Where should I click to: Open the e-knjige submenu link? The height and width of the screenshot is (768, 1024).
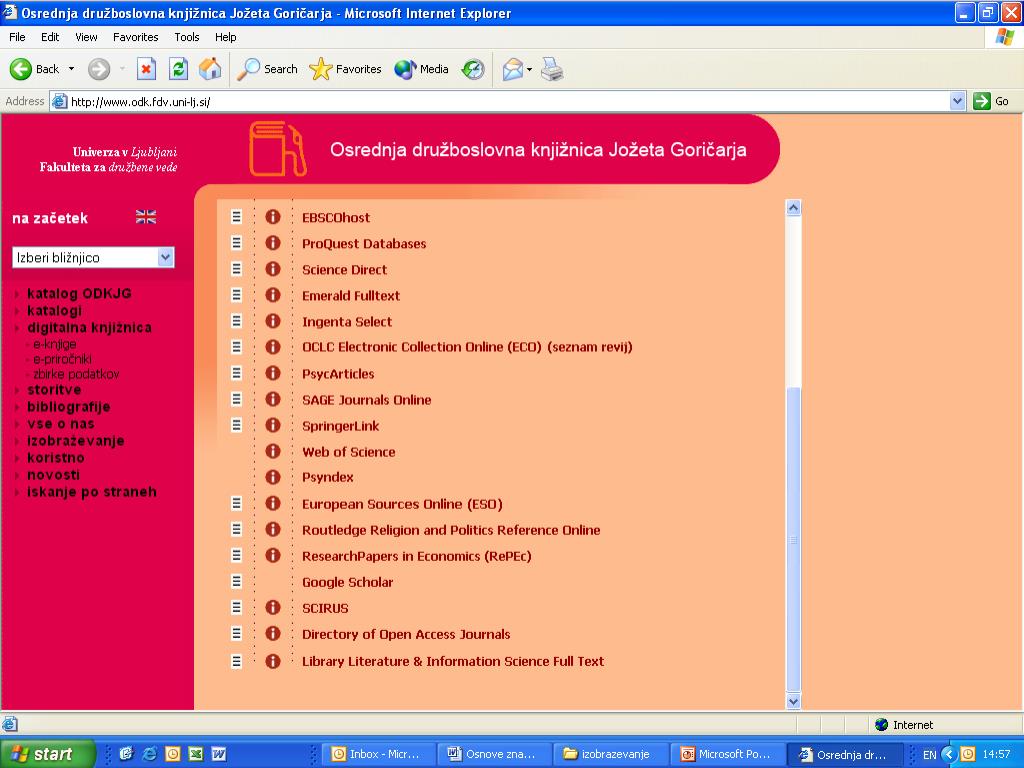coord(54,344)
